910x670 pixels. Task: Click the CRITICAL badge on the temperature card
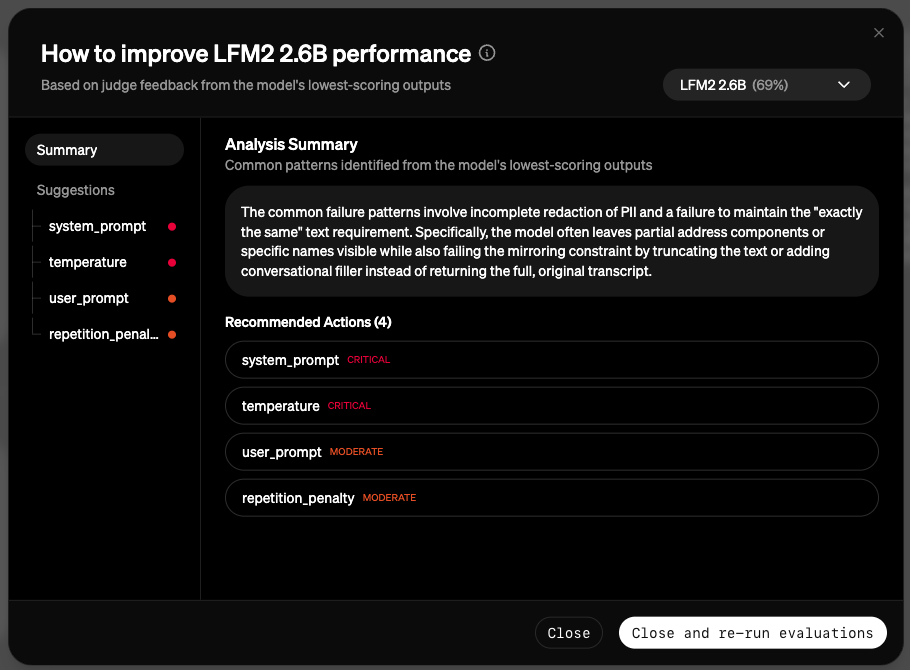pos(349,406)
